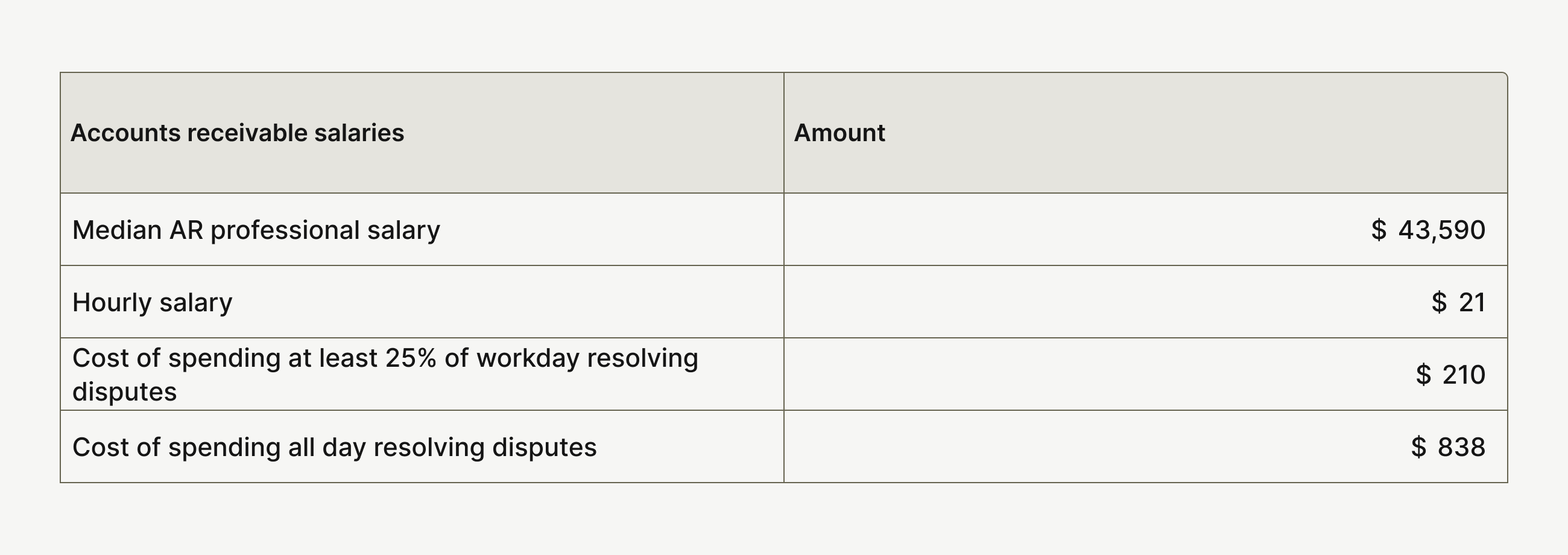Click the "Amount" column header
Screen dimensions: 1568x555
tap(839, 133)
